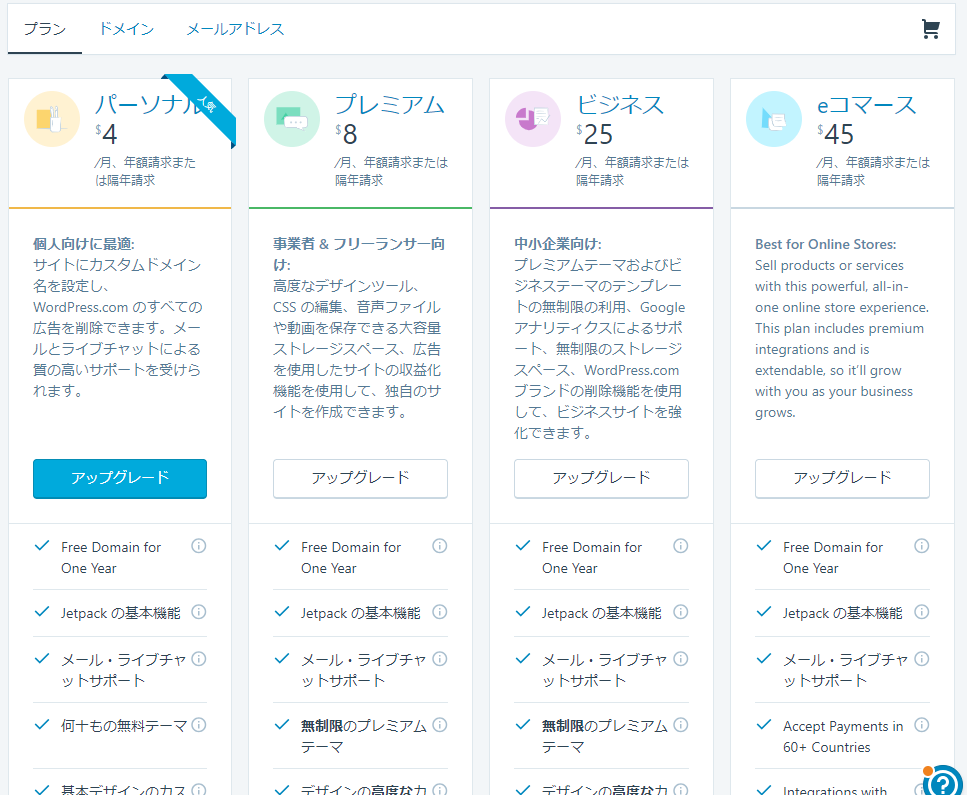Screen dimensions: 967x795
Task: Click the パーソナル plan yellow icon
Action: [x=52, y=119]
